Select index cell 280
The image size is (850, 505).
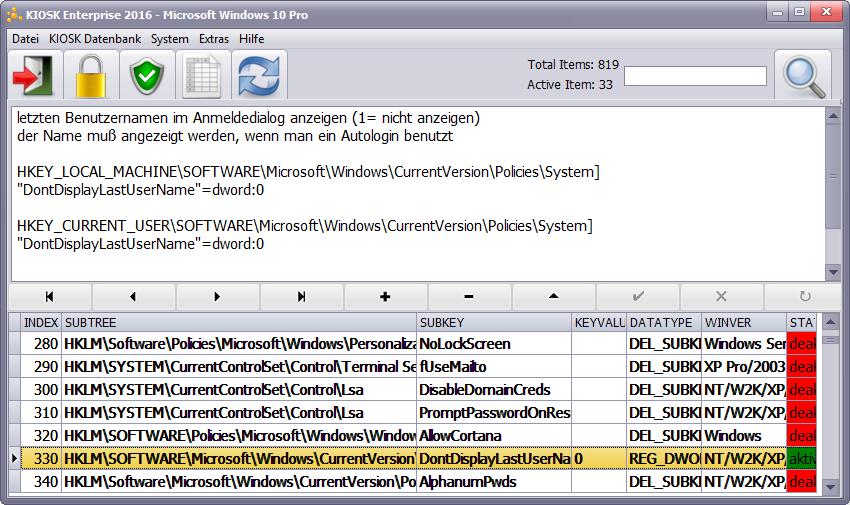point(41,344)
